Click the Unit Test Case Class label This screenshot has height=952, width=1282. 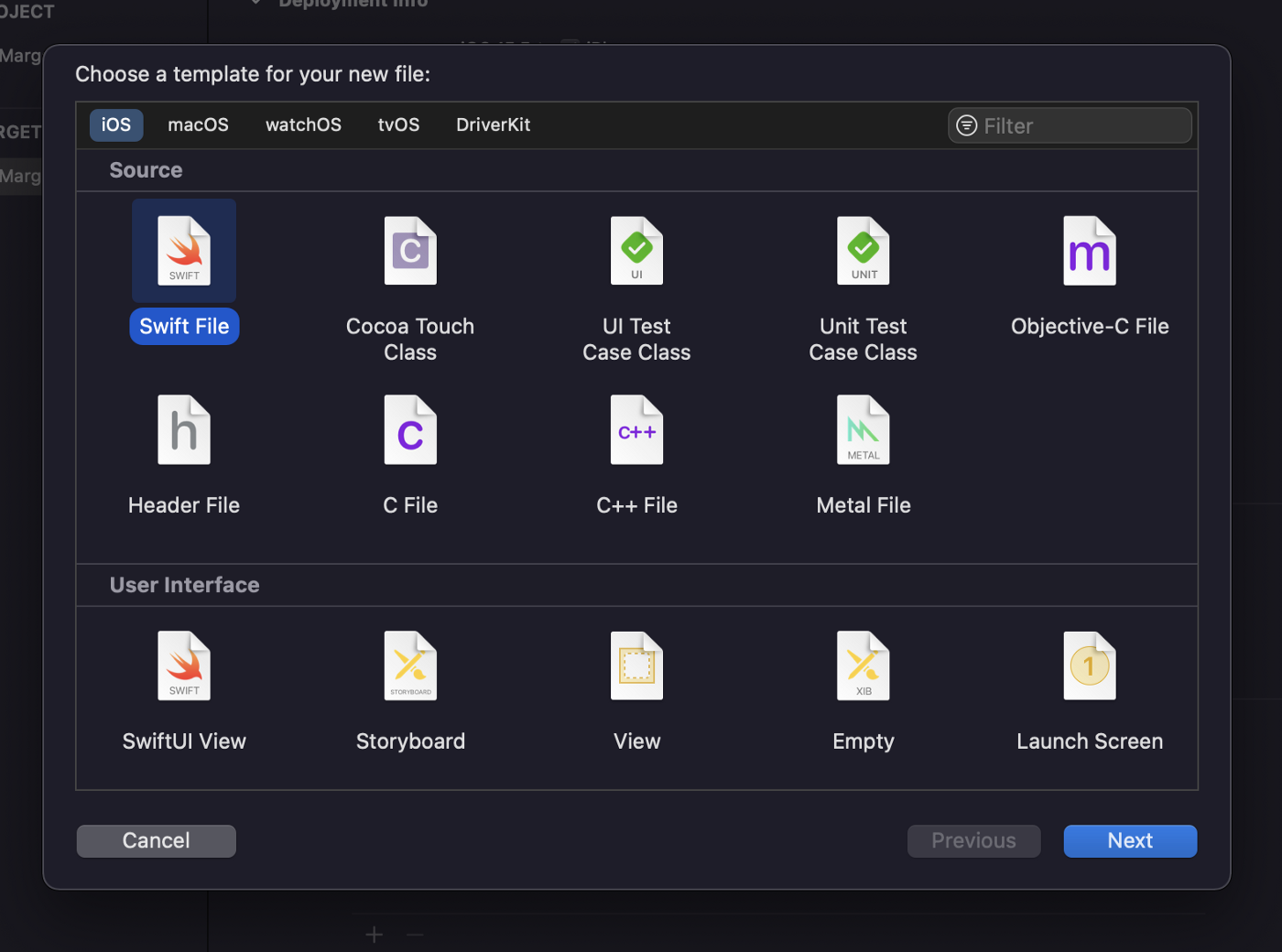click(x=864, y=340)
